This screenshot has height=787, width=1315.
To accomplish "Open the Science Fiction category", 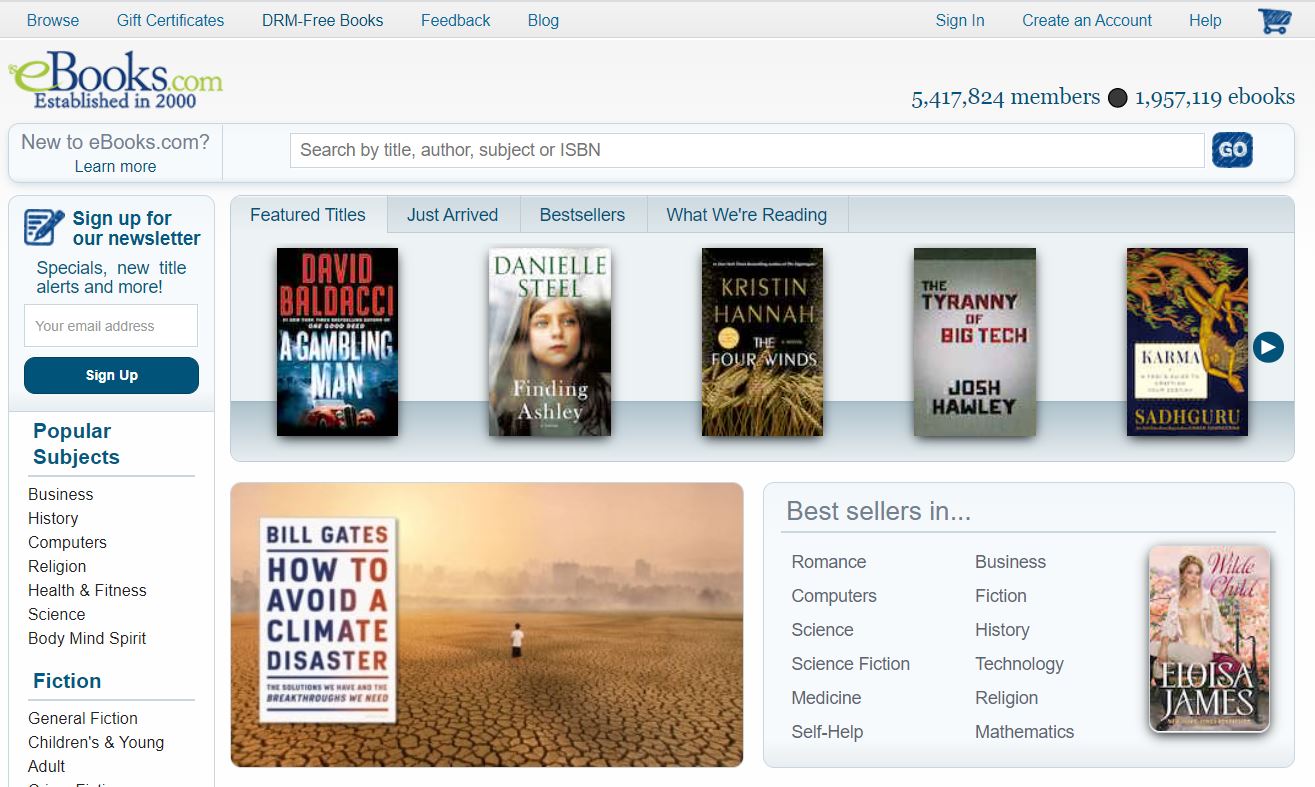I will (x=850, y=664).
